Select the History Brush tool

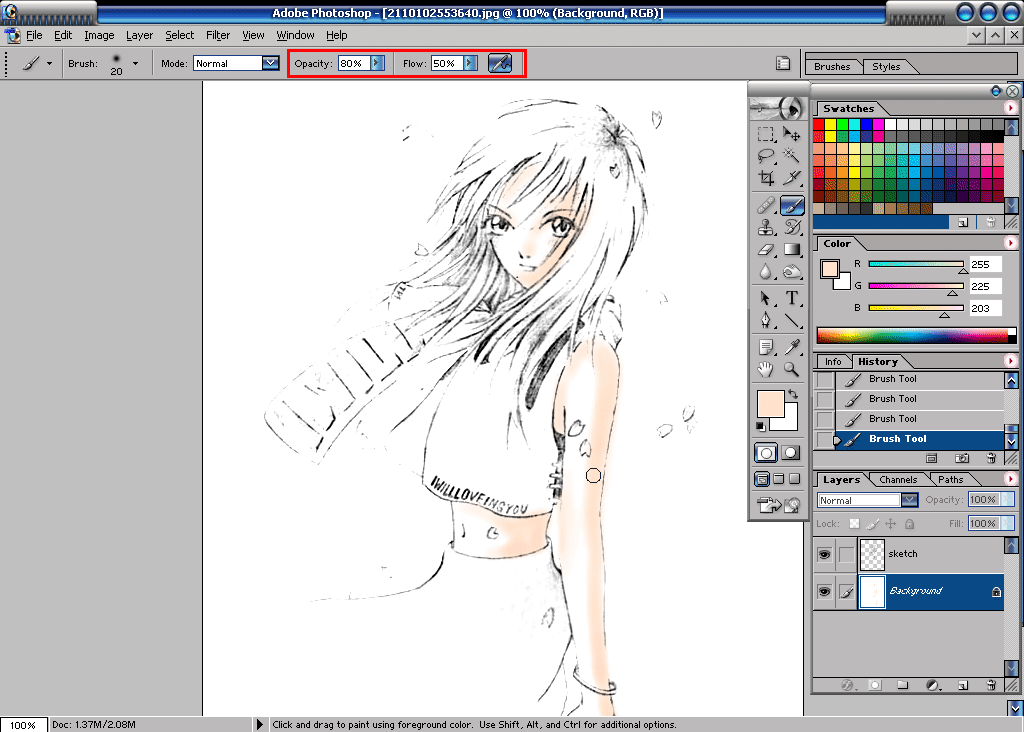[x=792, y=227]
